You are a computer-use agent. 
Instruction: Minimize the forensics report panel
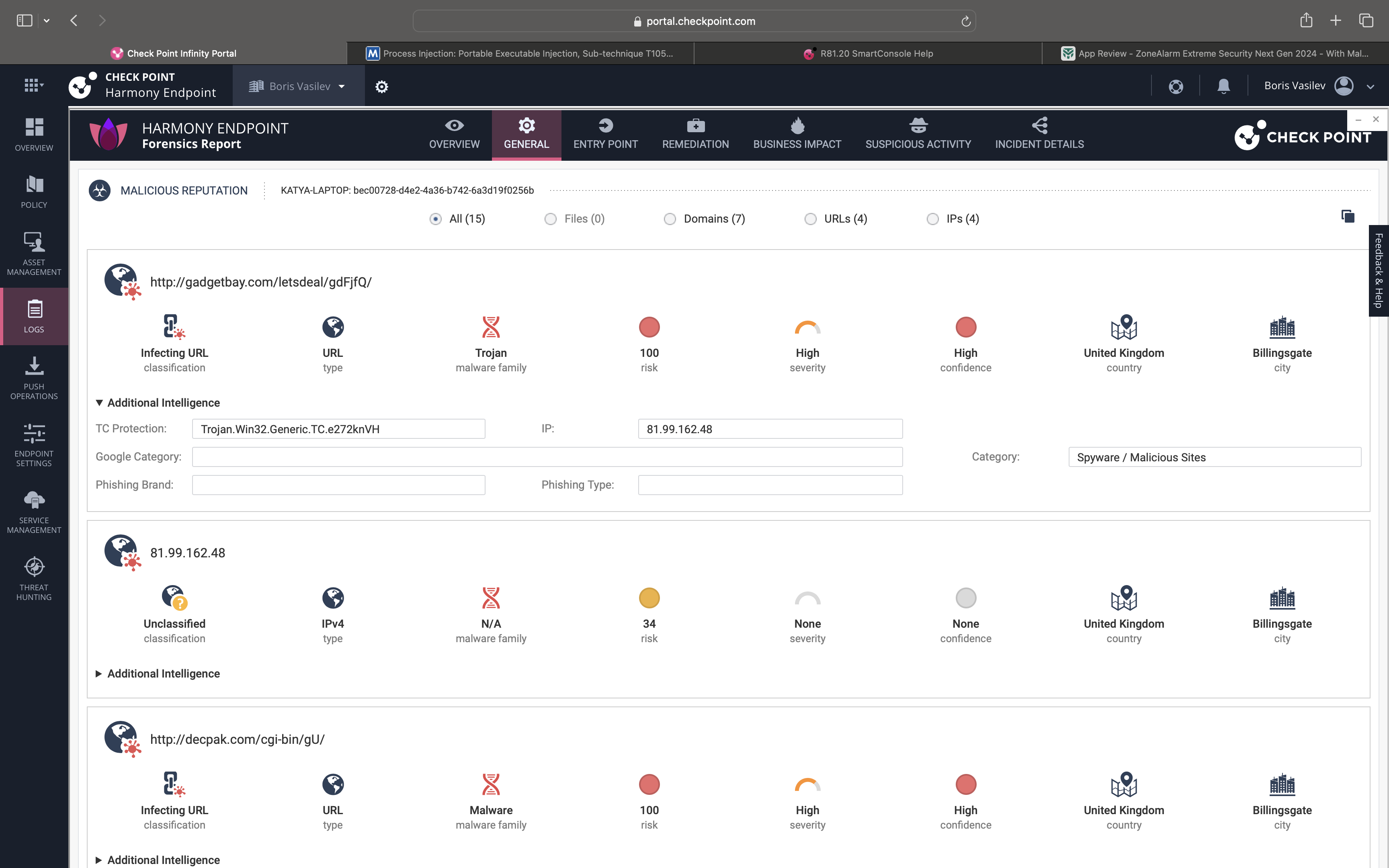[1358, 120]
